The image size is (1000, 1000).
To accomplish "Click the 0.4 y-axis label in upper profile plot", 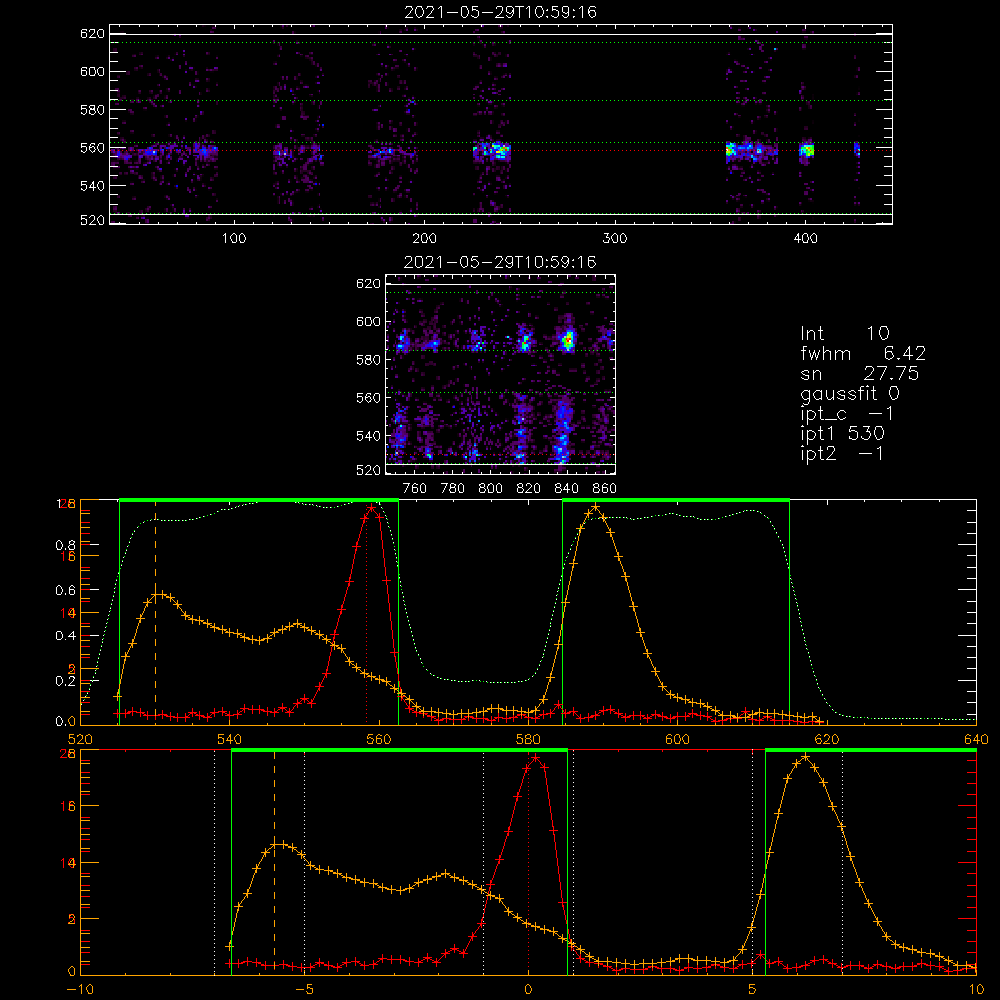I will tap(64, 636).
